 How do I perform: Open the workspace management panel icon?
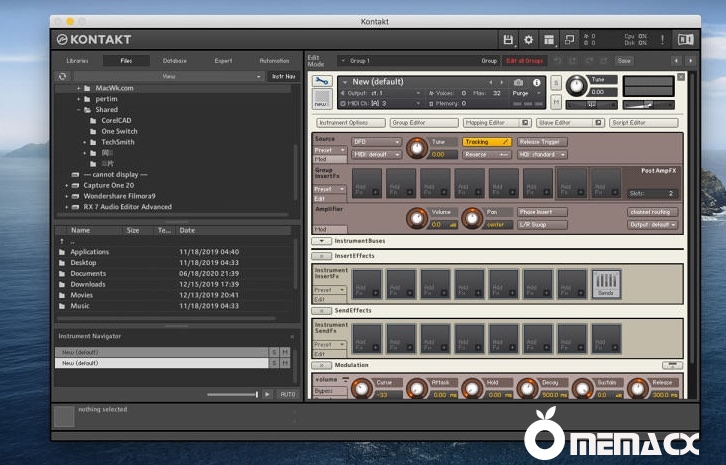[x=549, y=40]
